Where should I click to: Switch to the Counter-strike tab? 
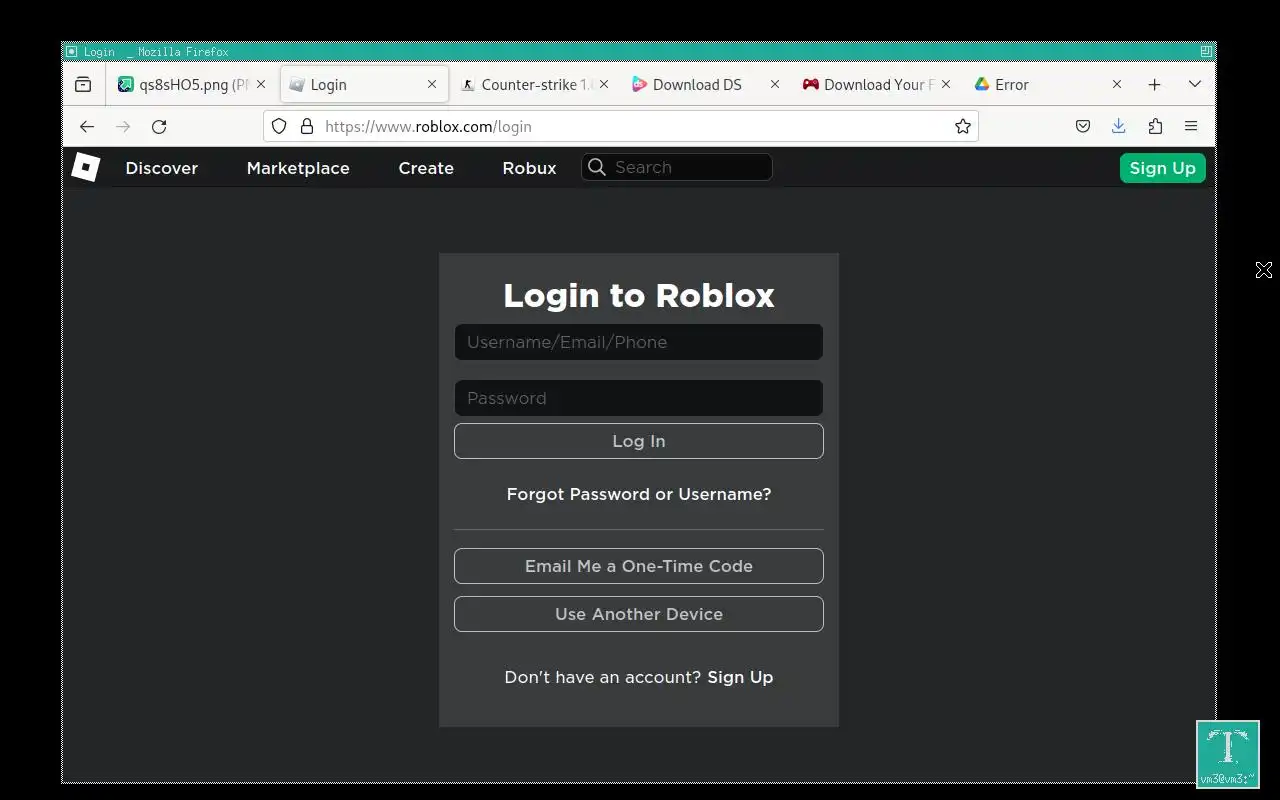[x=535, y=85]
